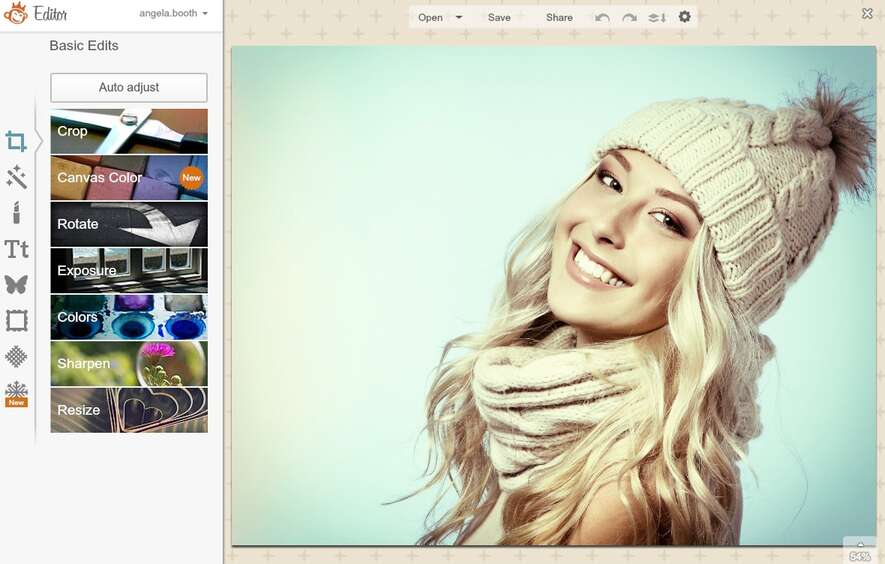885x564 pixels.
Task: Open the Effects magic wand tab
Action: click(x=16, y=177)
